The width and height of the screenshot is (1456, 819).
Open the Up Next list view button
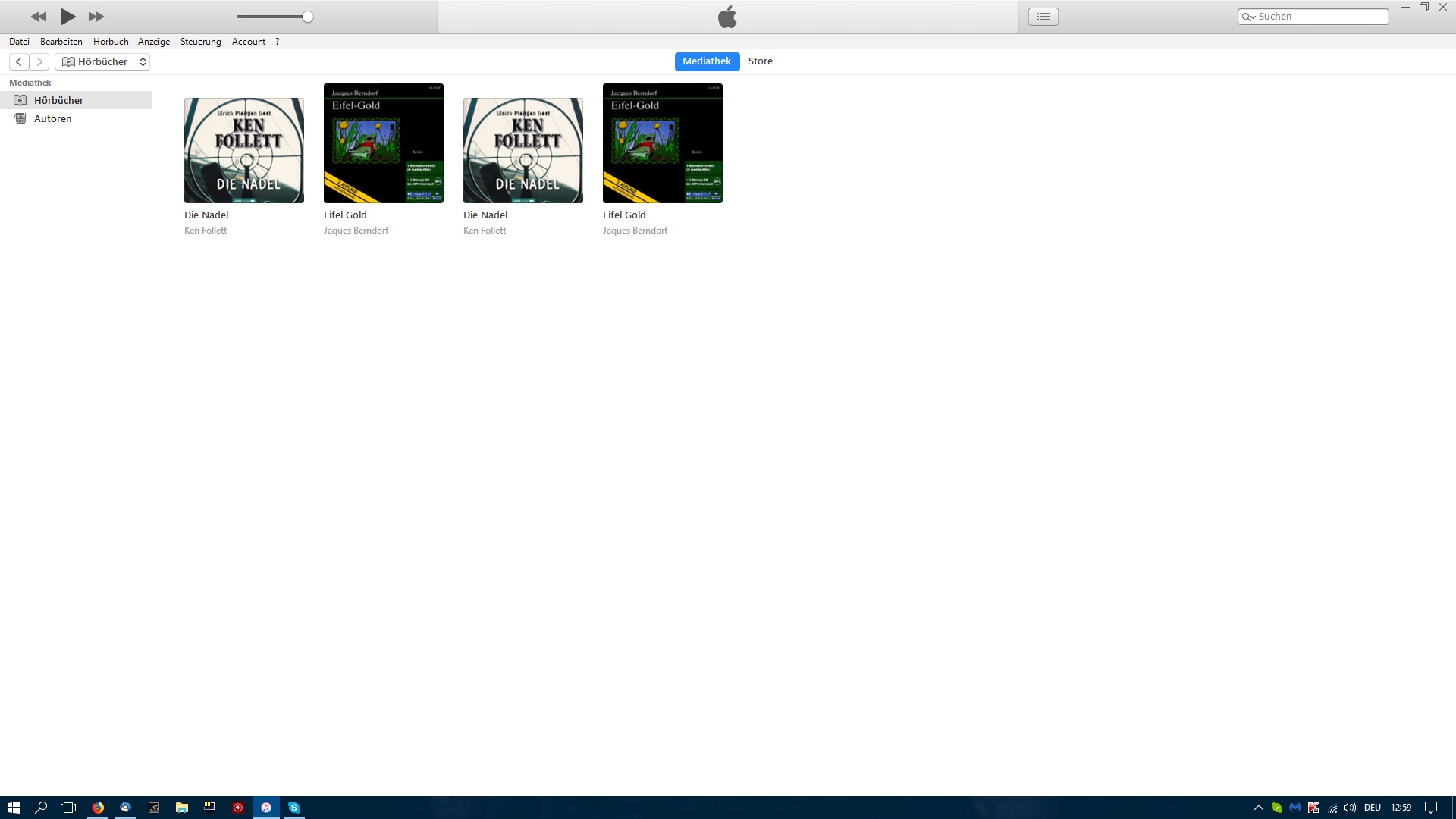(1043, 17)
